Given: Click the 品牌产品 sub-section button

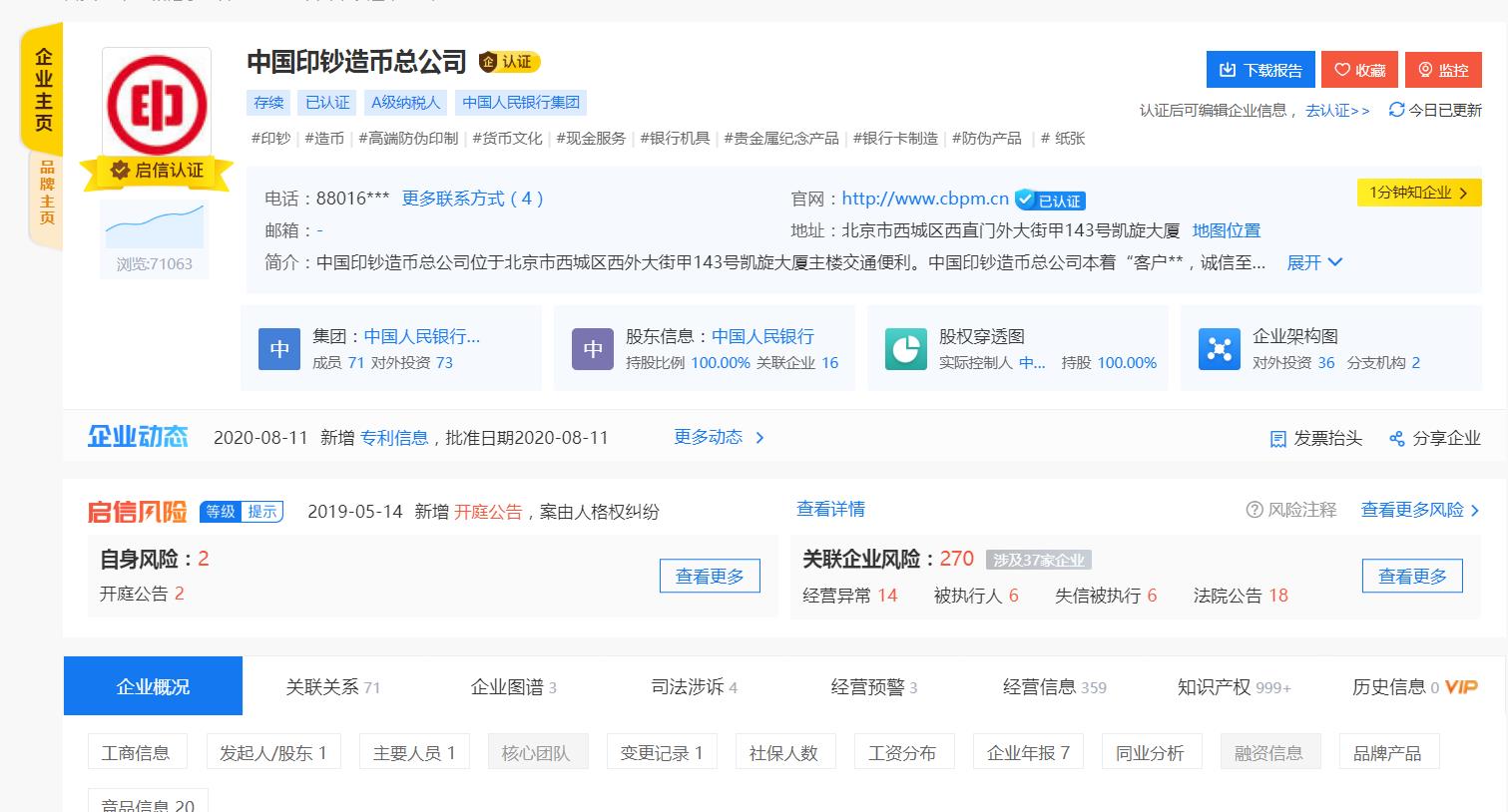Looking at the screenshot, I should (x=1387, y=752).
